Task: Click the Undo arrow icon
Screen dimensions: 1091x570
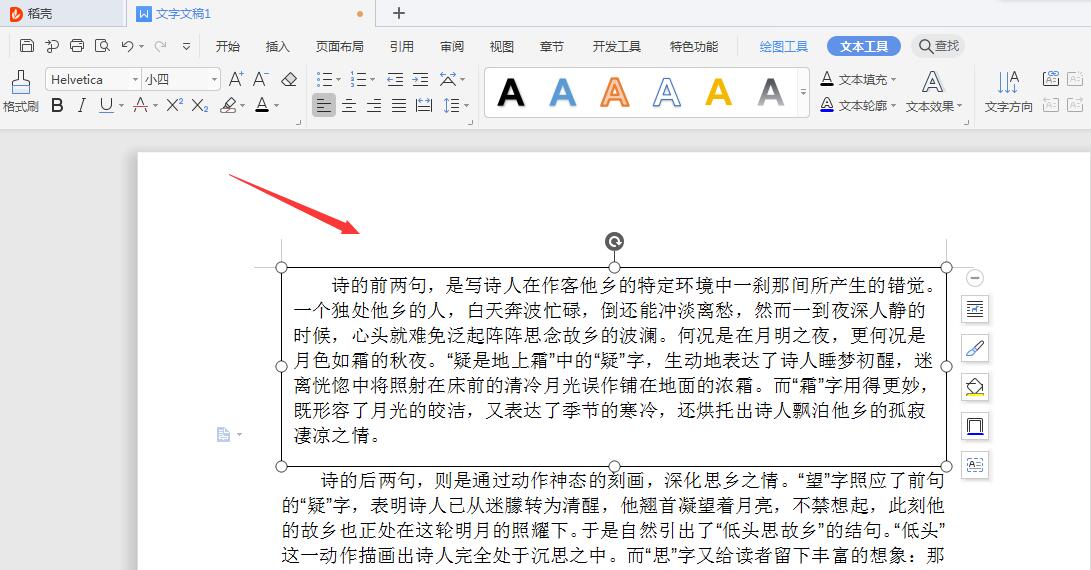Action: 127,46
